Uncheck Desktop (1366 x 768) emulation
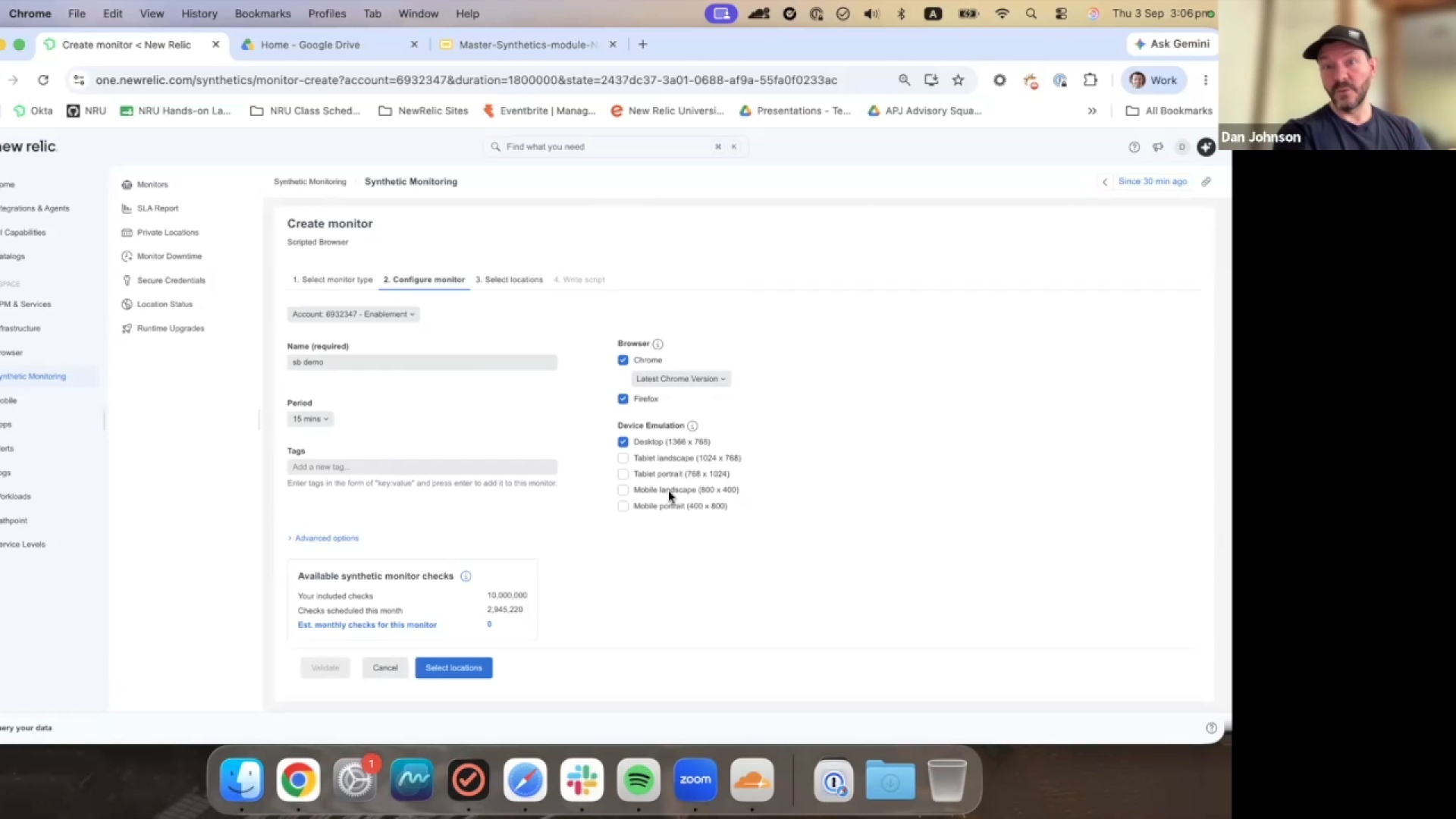 point(623,442)
